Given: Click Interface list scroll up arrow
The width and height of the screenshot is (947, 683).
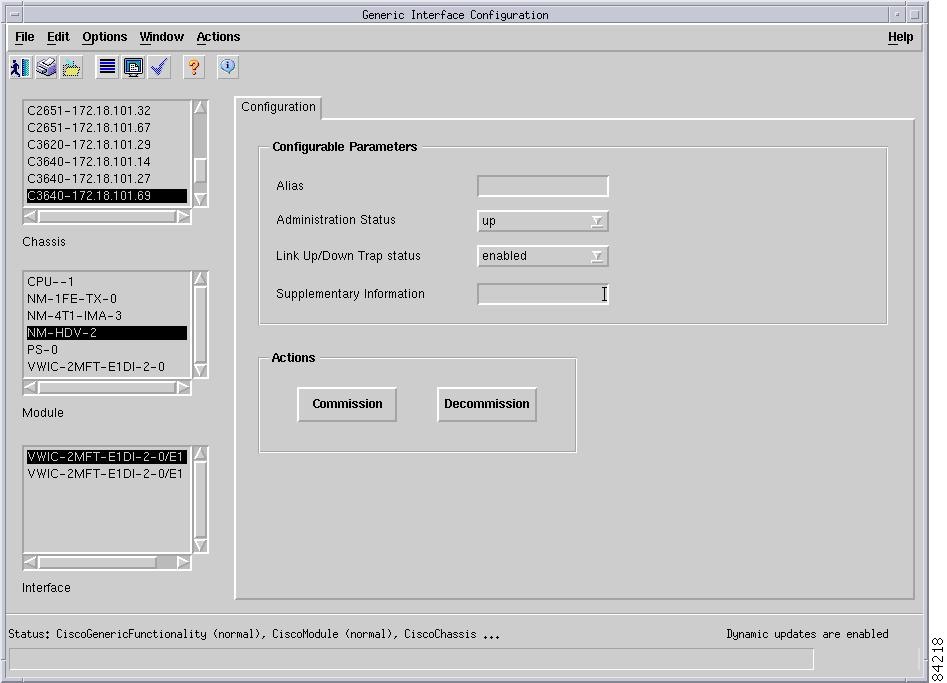Looking at the screenshot, I should click(x=200, y=454).
